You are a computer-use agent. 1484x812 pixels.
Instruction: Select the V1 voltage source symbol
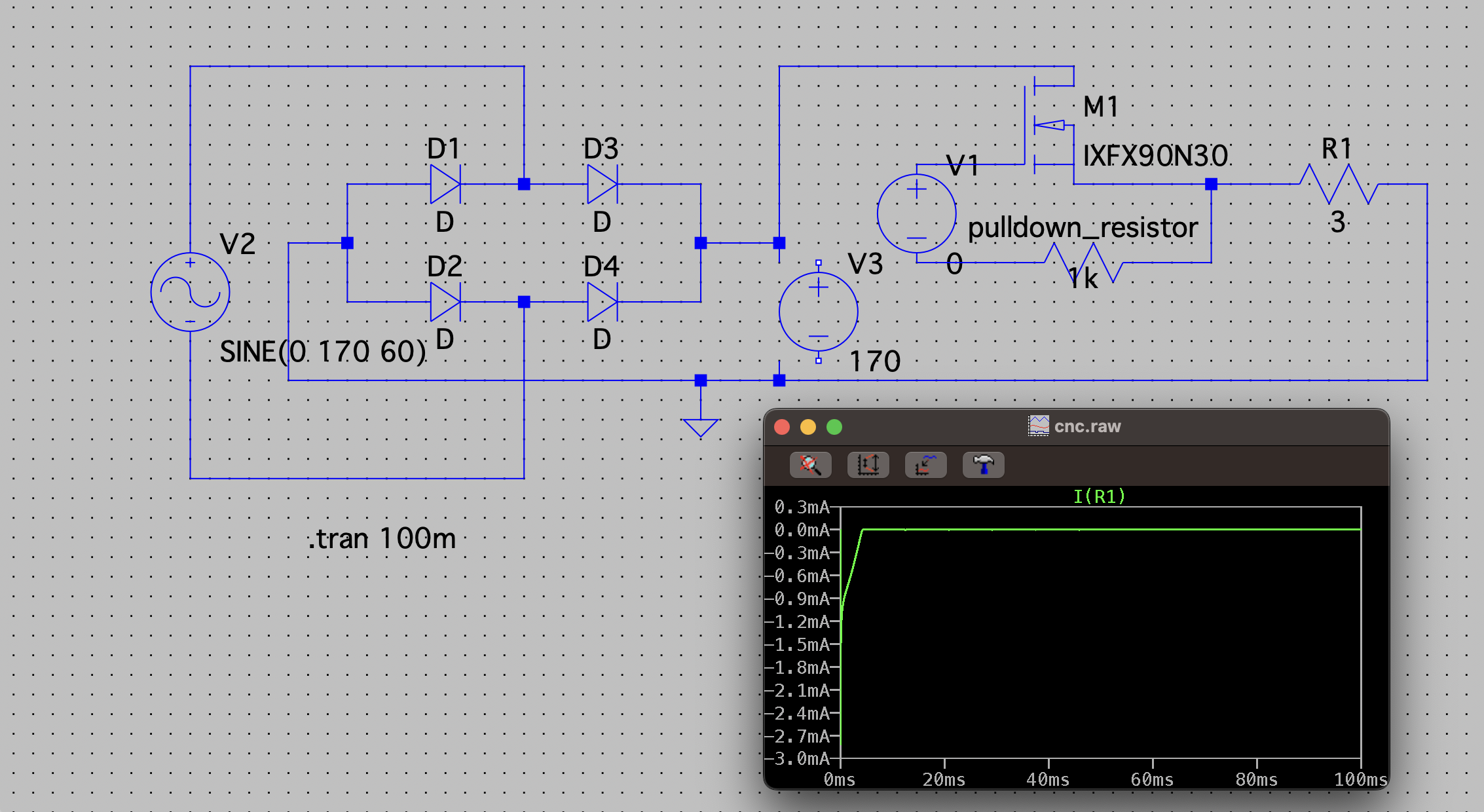coord(917,213)
